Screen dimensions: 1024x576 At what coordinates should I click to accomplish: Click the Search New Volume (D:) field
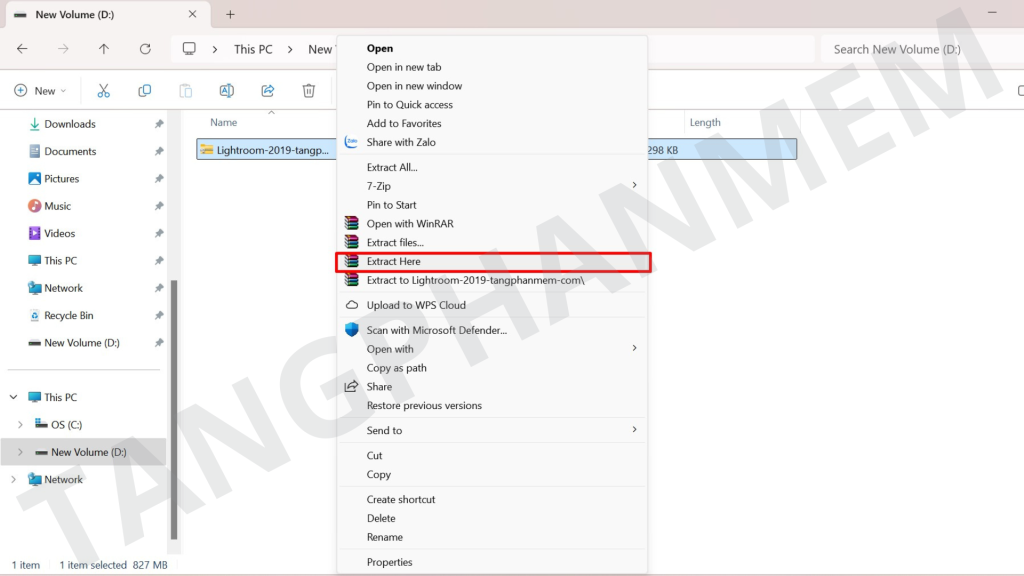click(x=920, y=49)
